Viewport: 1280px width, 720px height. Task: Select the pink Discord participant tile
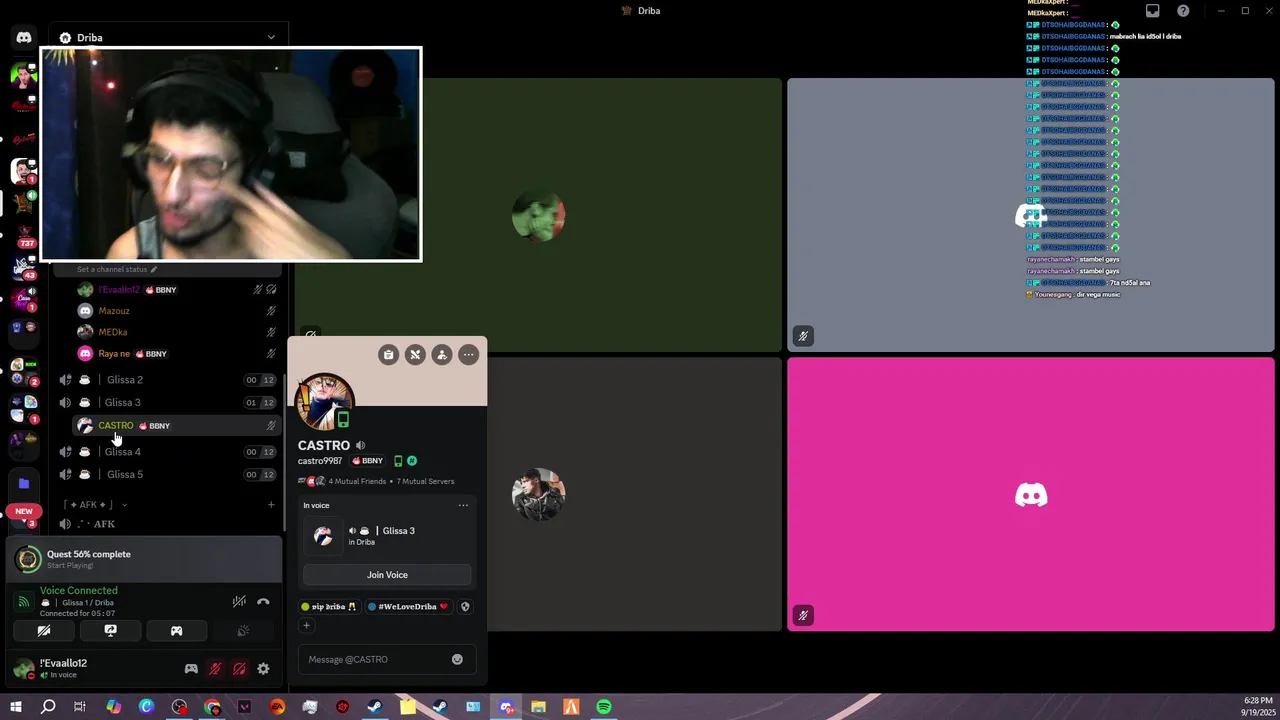click(1031, 495)
